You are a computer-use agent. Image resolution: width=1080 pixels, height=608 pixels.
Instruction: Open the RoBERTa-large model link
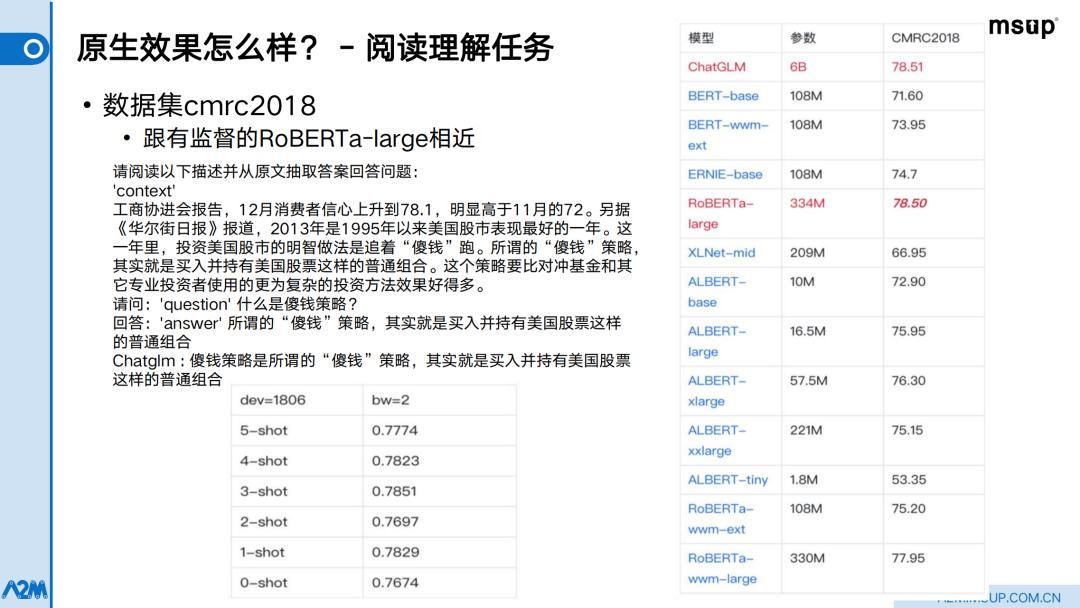[x=720, y=213]
